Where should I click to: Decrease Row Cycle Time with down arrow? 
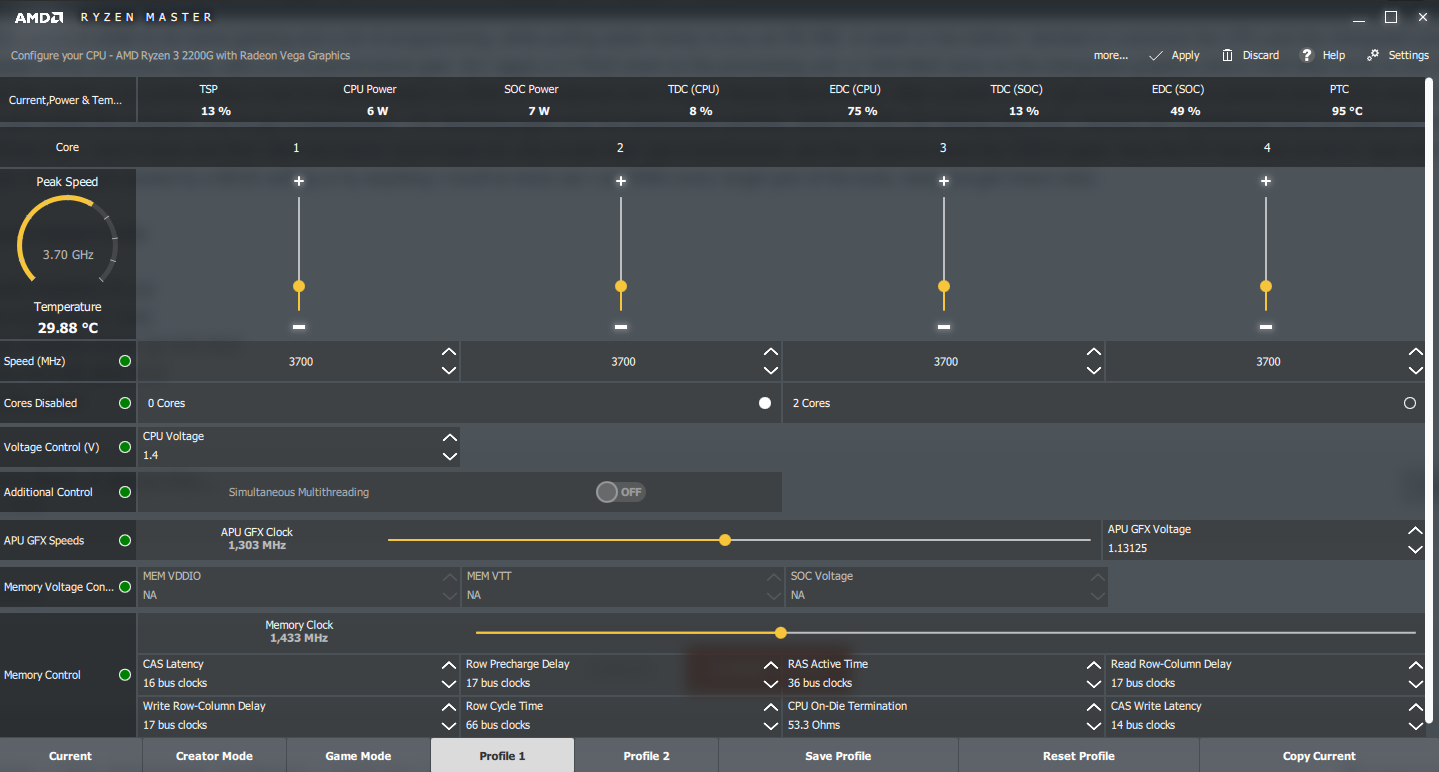point(770,726)
